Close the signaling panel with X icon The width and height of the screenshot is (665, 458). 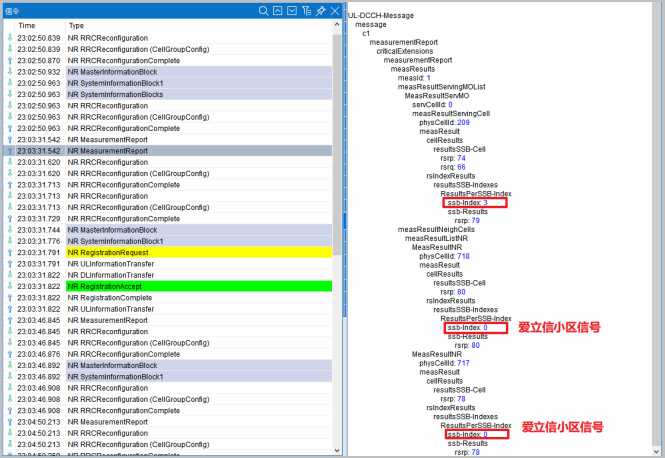pos(335,10)
